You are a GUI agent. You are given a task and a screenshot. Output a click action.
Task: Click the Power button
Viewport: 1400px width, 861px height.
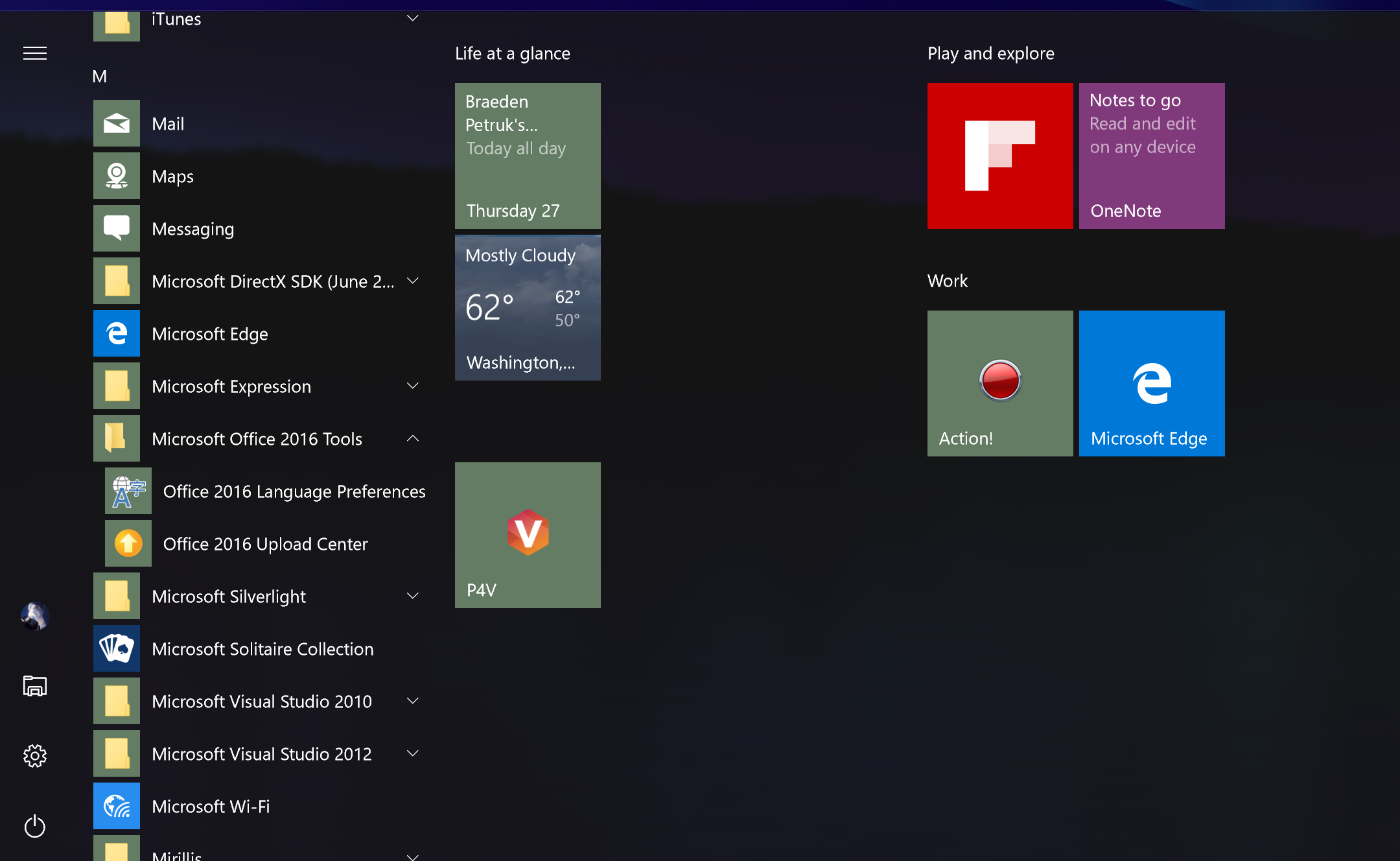[x=34, y=827]
